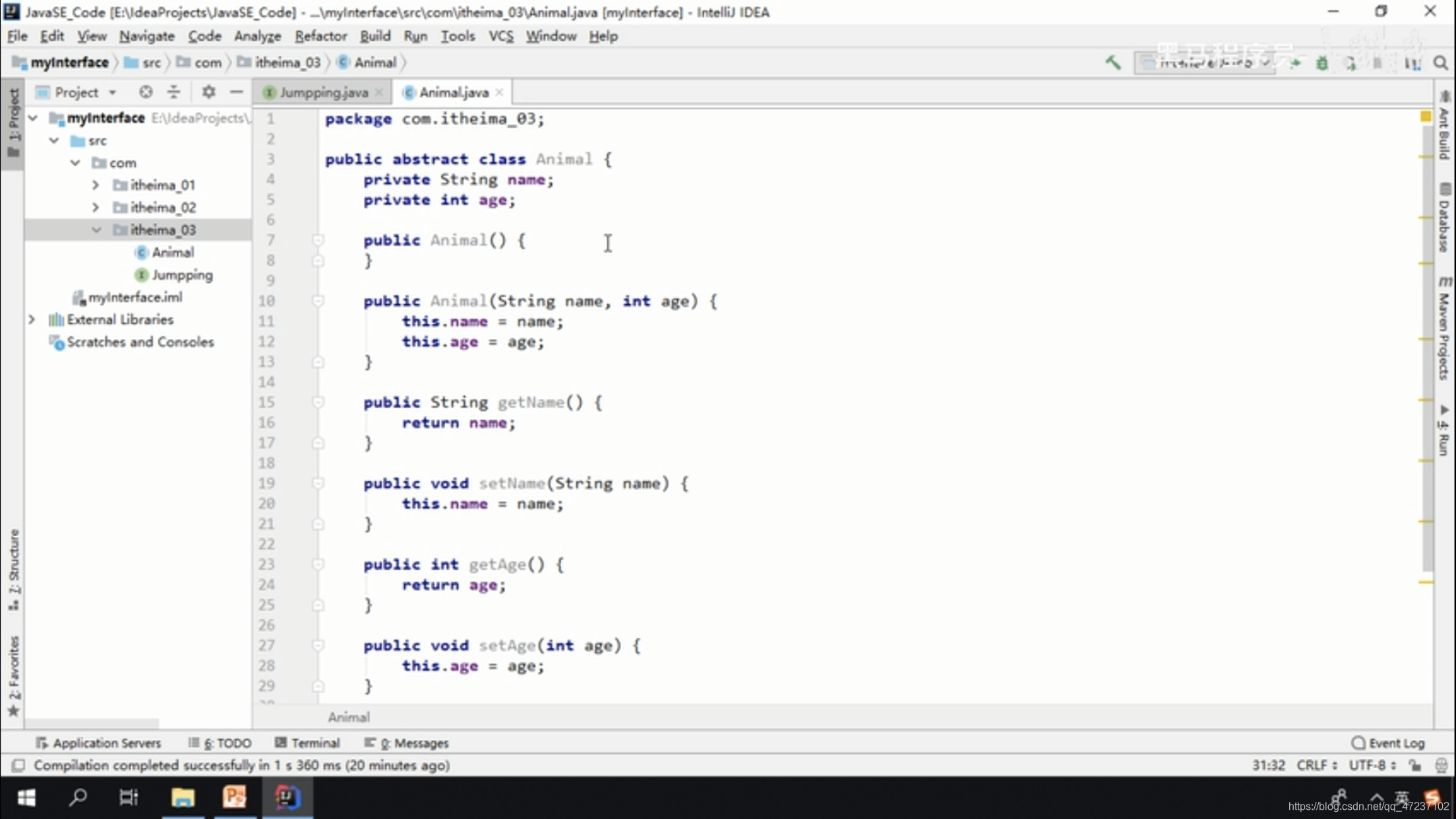Open Project panel settings gear icon

(208, 92)
